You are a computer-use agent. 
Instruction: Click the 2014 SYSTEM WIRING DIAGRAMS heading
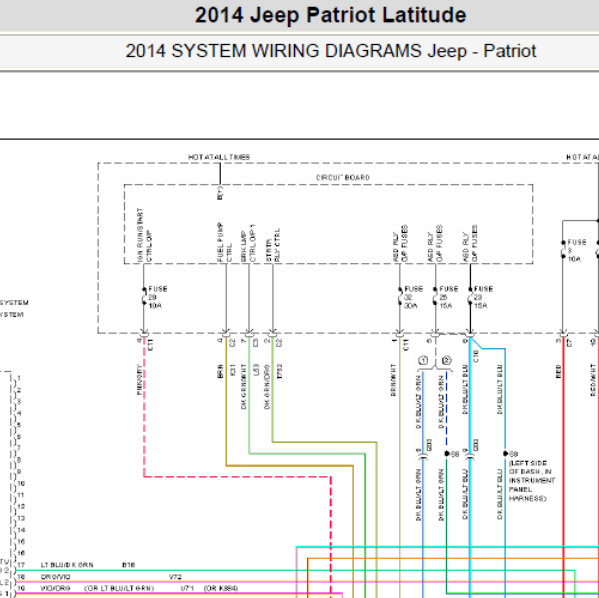click(331, 51)
